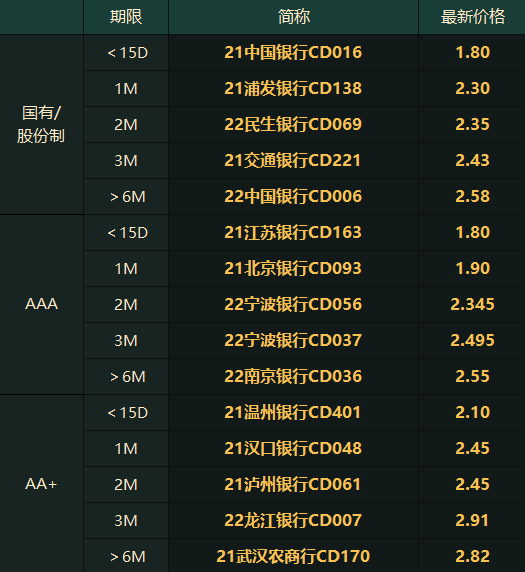Open 22中国银行CD006 bond
525x572 pixels.
click(293, 196)
